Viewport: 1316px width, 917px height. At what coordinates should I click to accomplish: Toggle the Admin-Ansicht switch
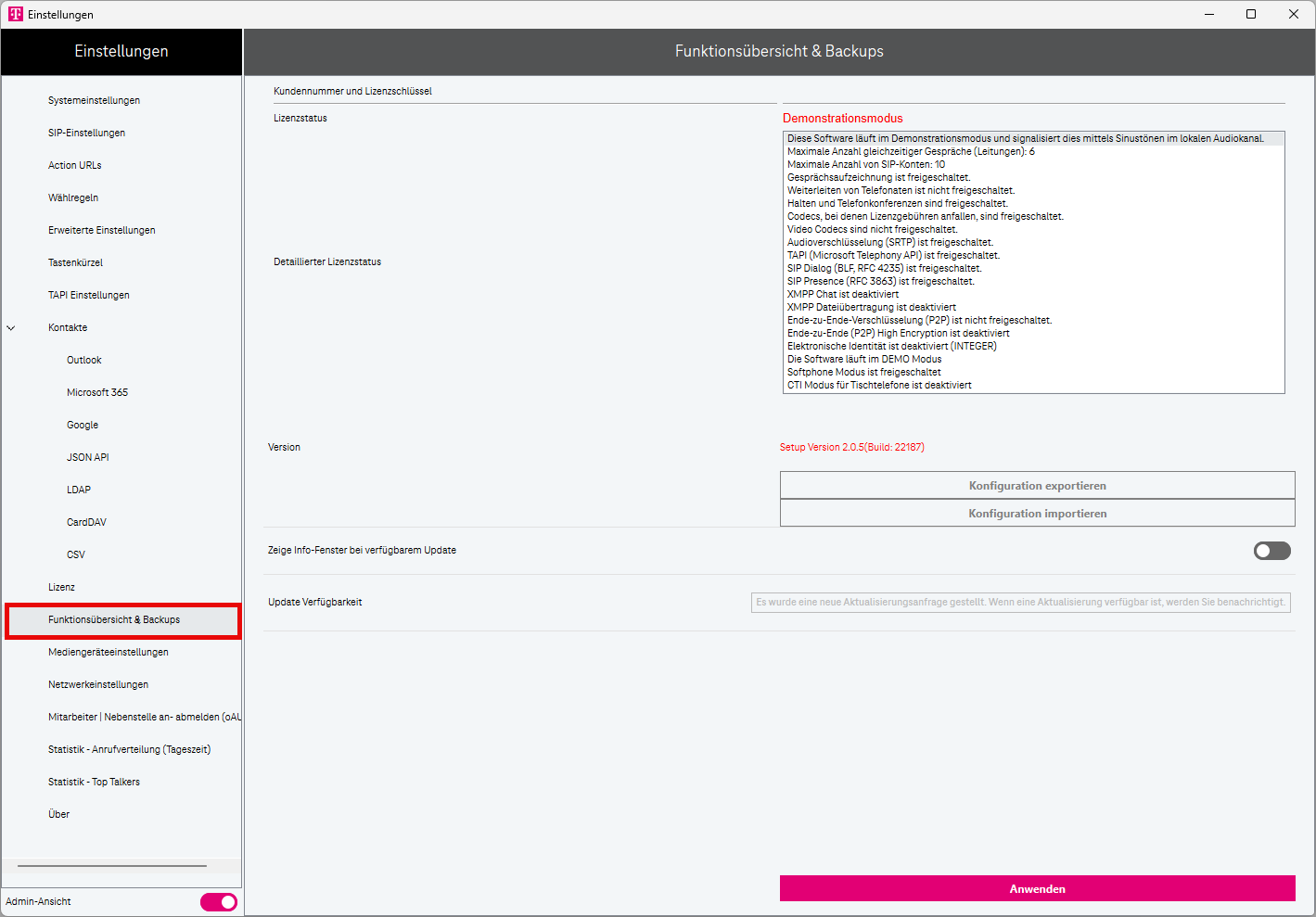click(x=219, y=902)
